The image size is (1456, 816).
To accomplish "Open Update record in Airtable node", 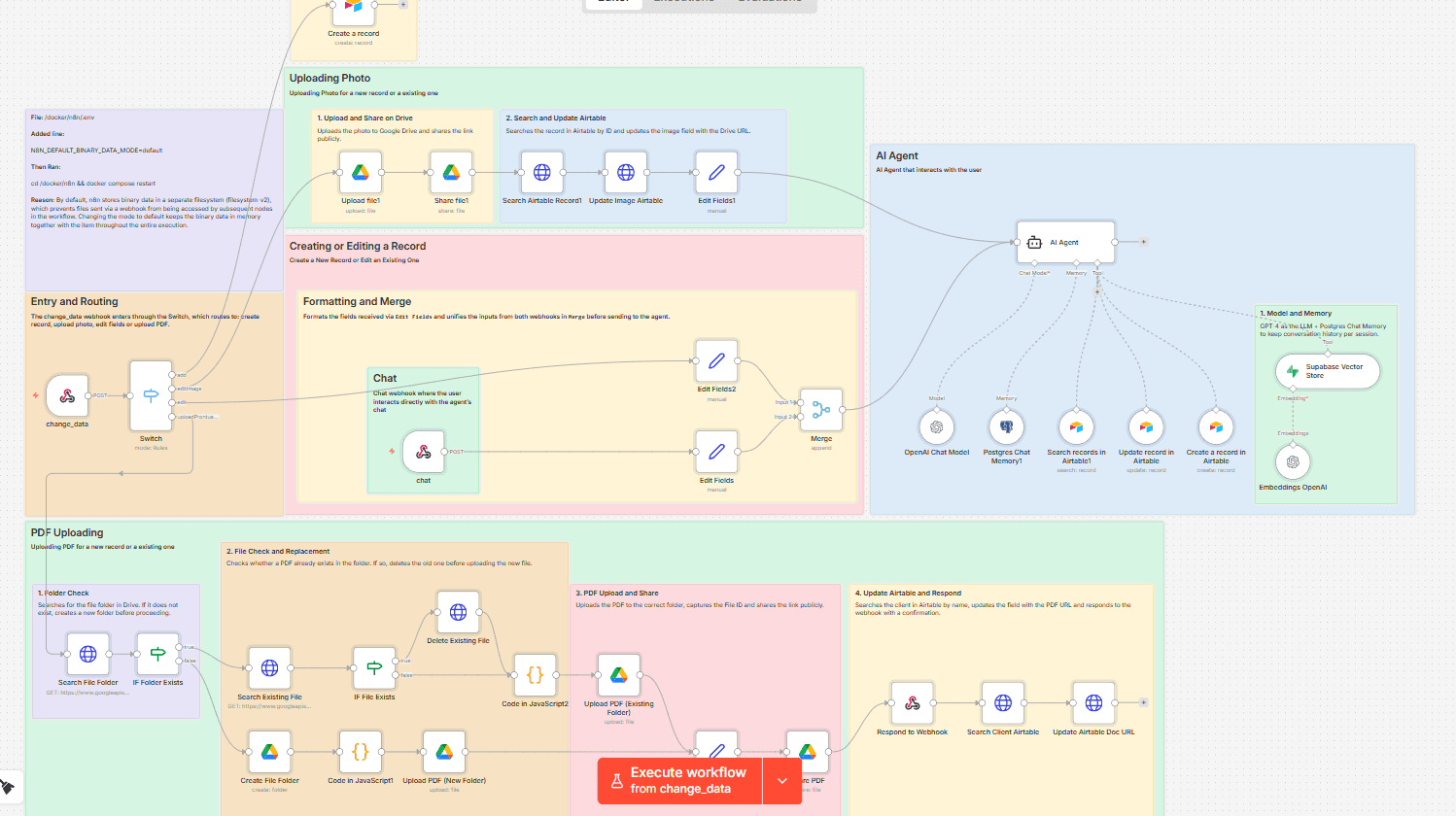I will pos(1146,426).
